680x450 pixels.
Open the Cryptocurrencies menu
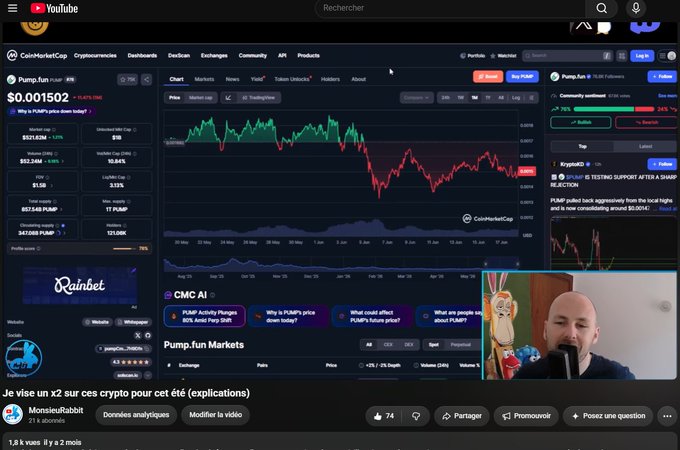95,55
